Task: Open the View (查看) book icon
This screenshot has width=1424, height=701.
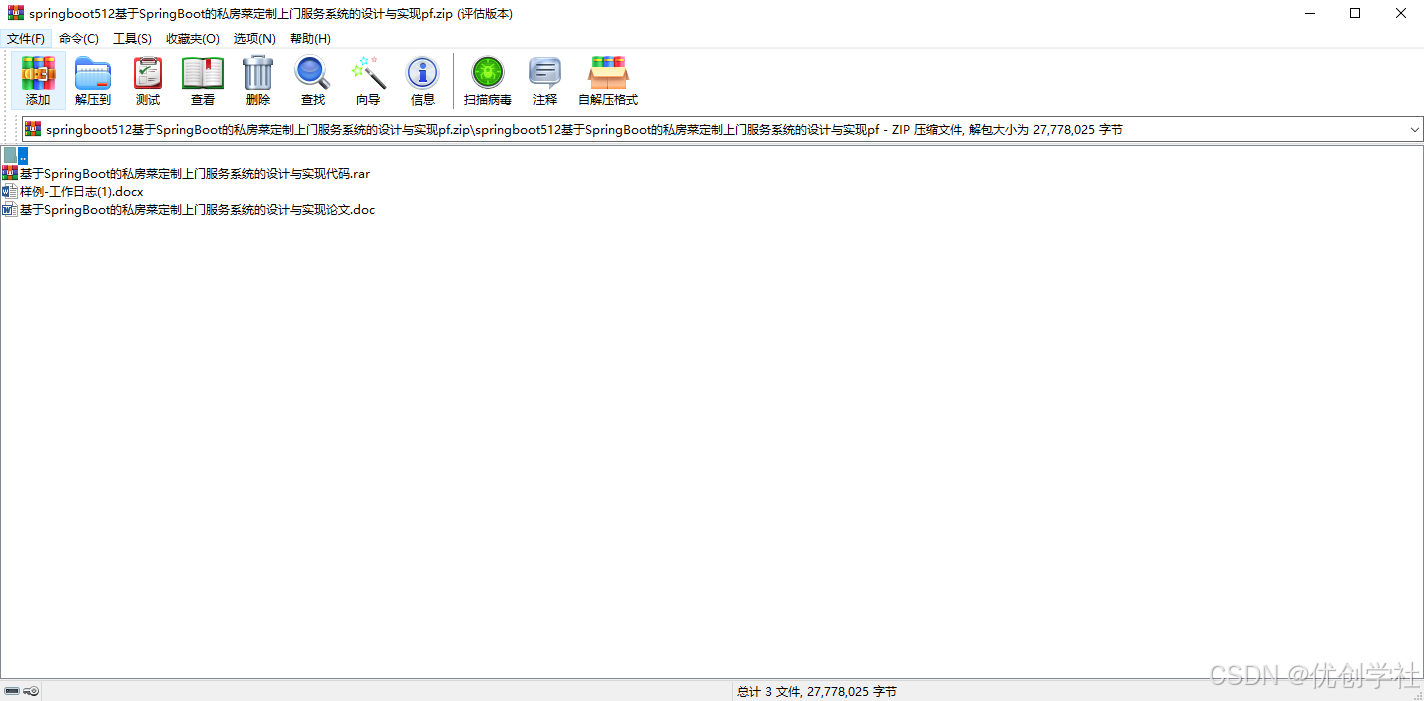Action: [203, 73]
